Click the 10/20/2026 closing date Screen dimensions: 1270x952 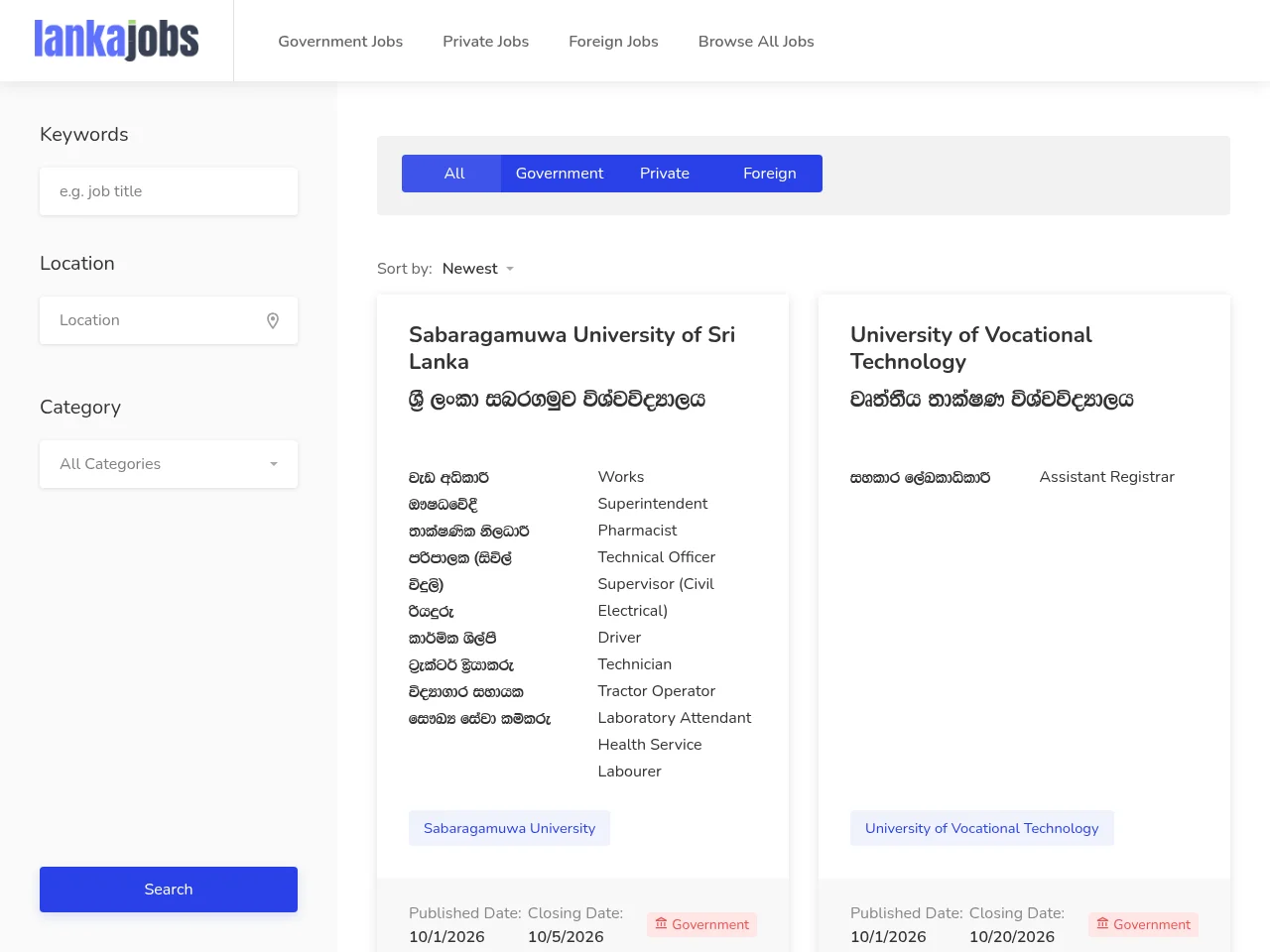1012,937
